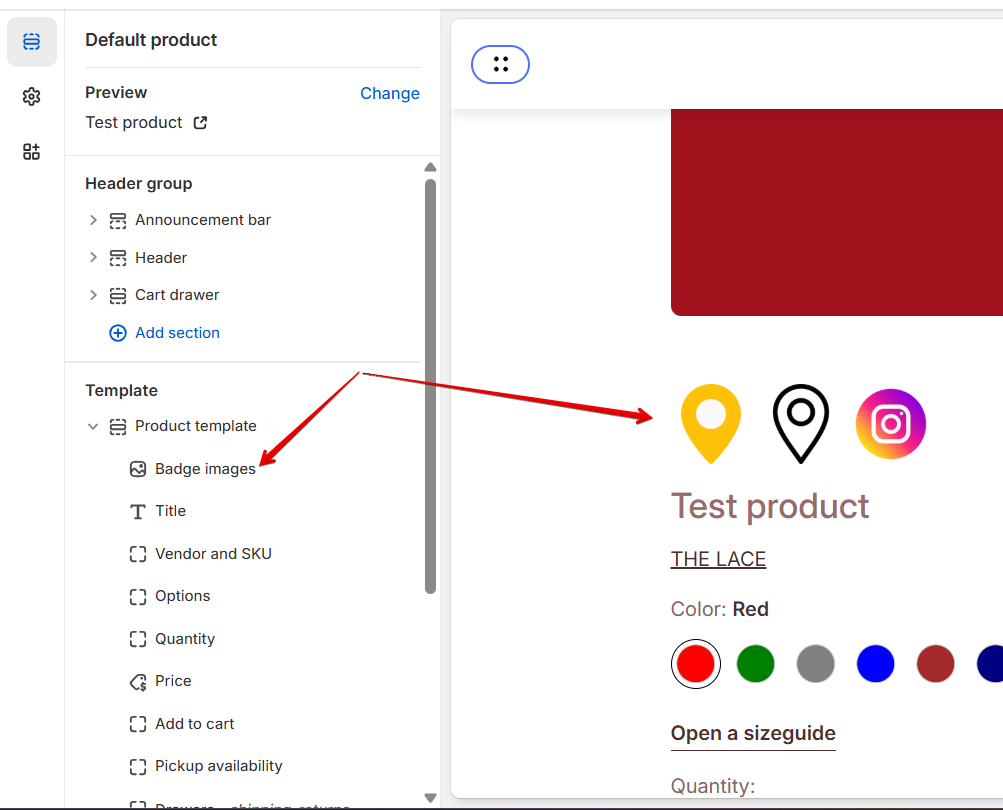Open the Pickup availability block
Image resolution: width=1003 pixels, height=810 pixels.
click(219, 766)
